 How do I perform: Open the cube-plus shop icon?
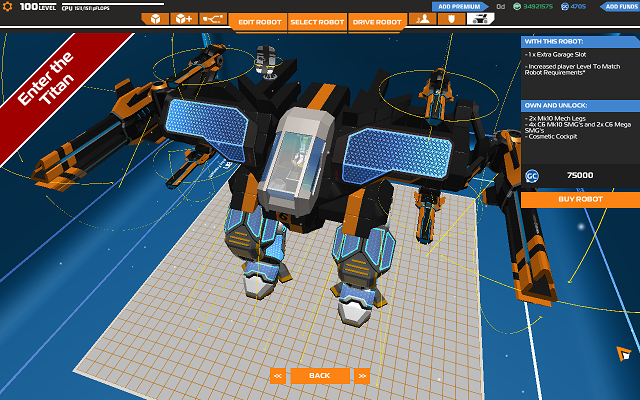(x=184, y=19)
